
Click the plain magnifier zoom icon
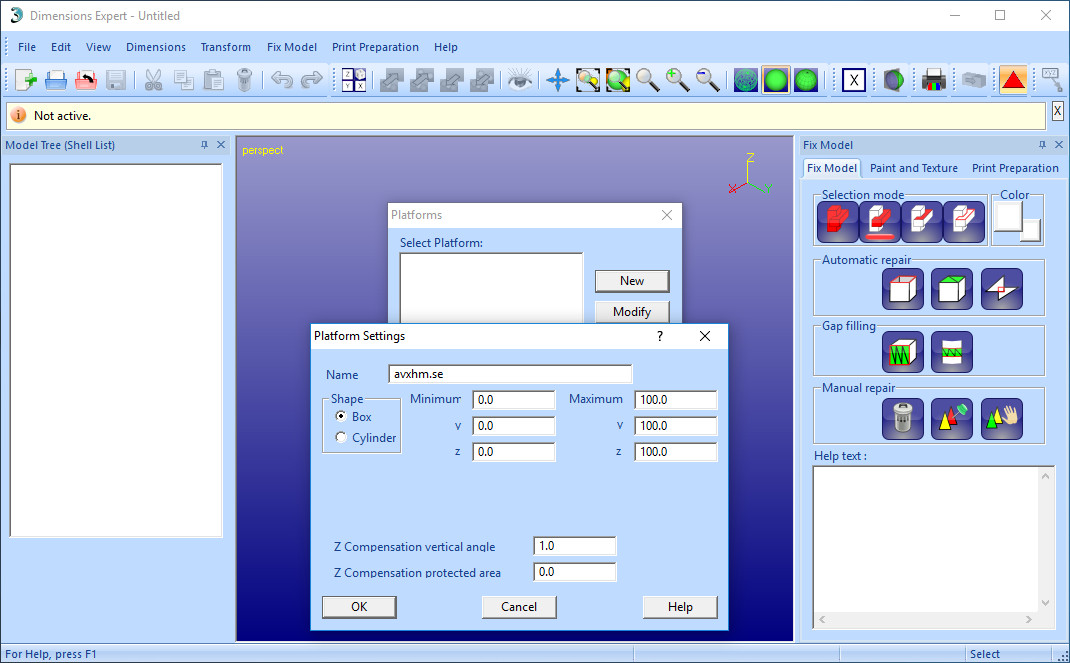point(648,80)
